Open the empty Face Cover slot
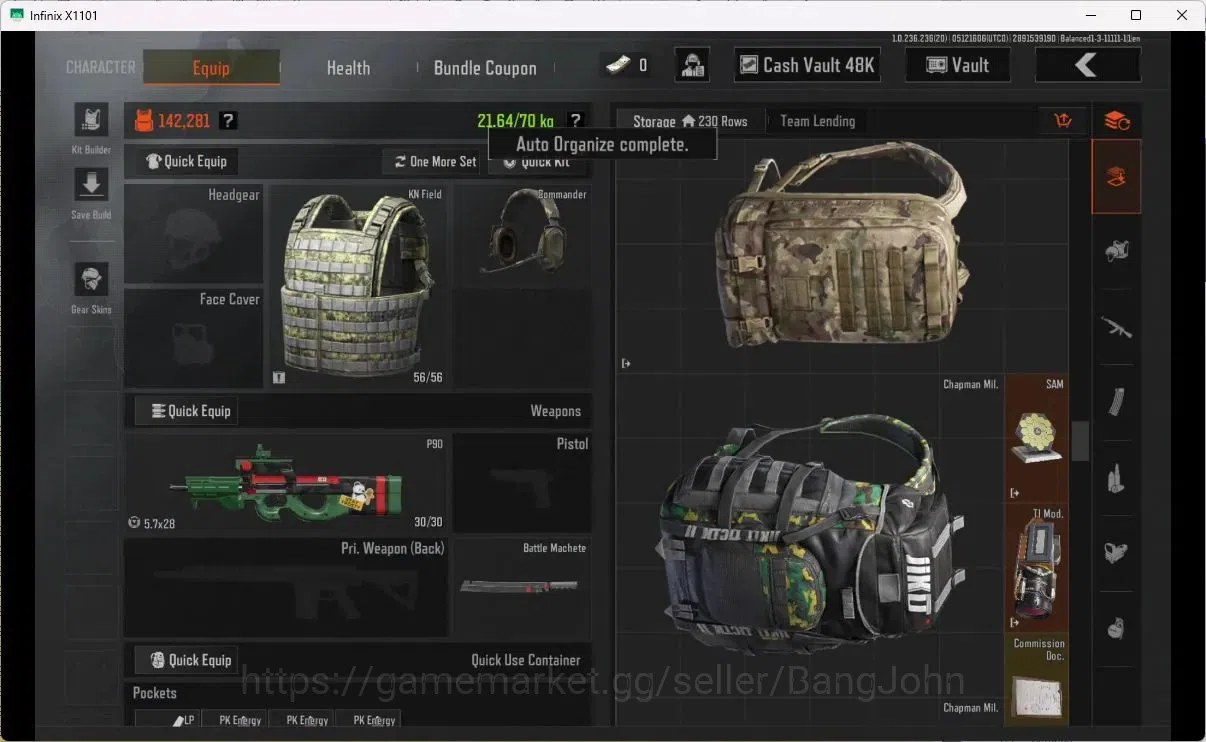The width and height of the screenshot is (1206, 742). (194, 338)
